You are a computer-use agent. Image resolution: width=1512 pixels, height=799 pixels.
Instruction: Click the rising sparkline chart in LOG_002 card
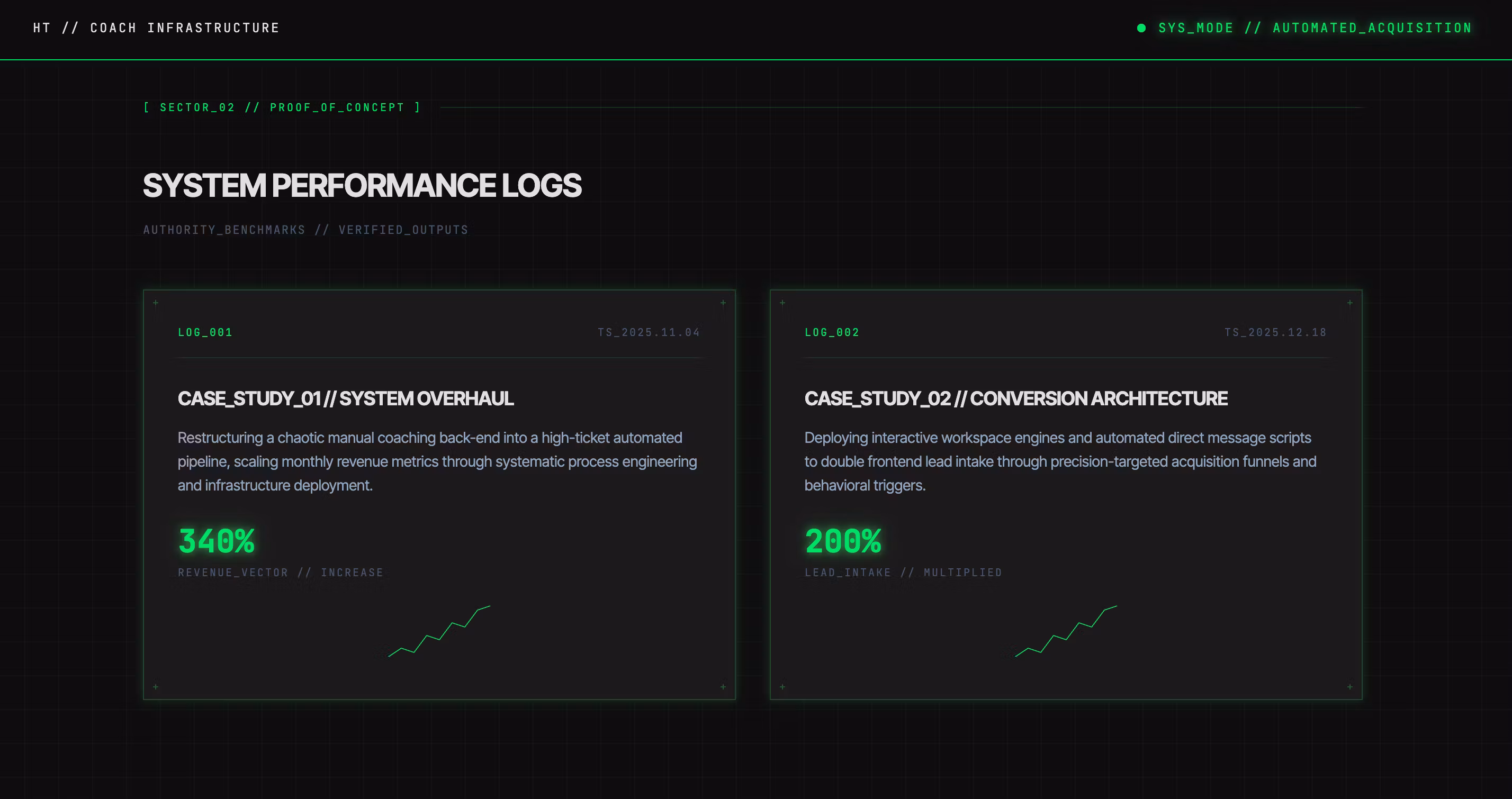[1066, 631]
